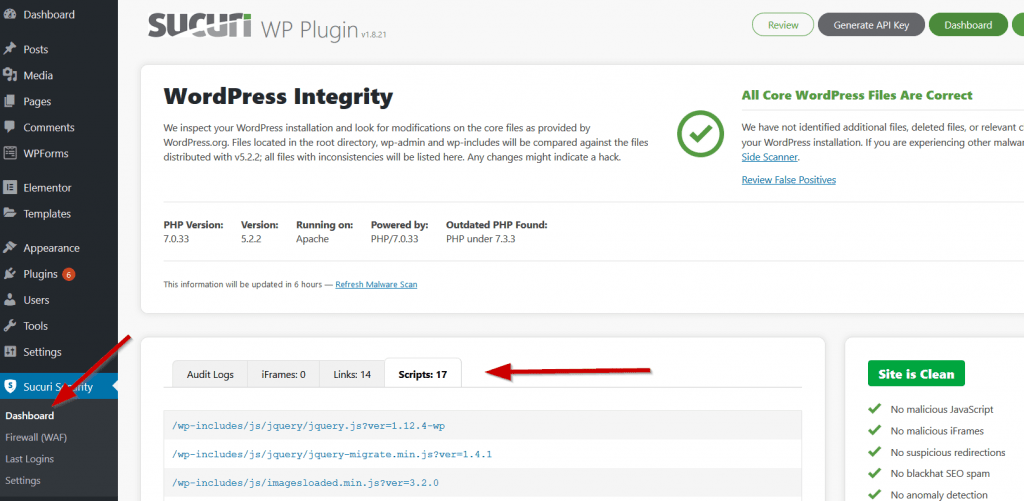Click the Review button

[x=782, y=25]
